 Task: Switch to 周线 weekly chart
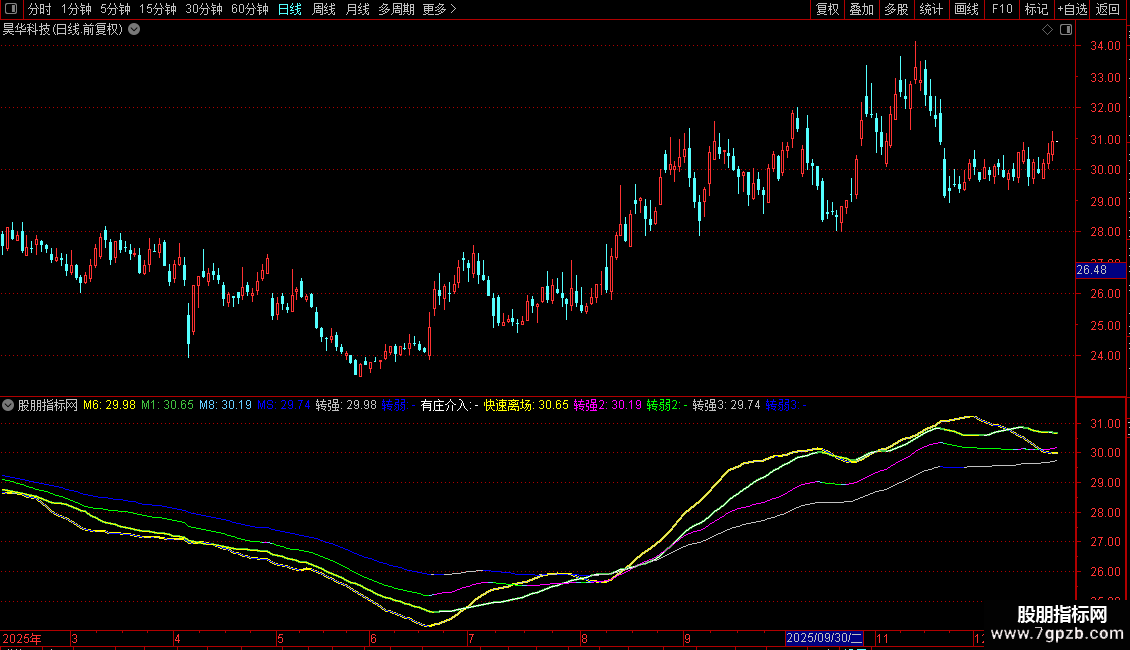pos(324,10)
